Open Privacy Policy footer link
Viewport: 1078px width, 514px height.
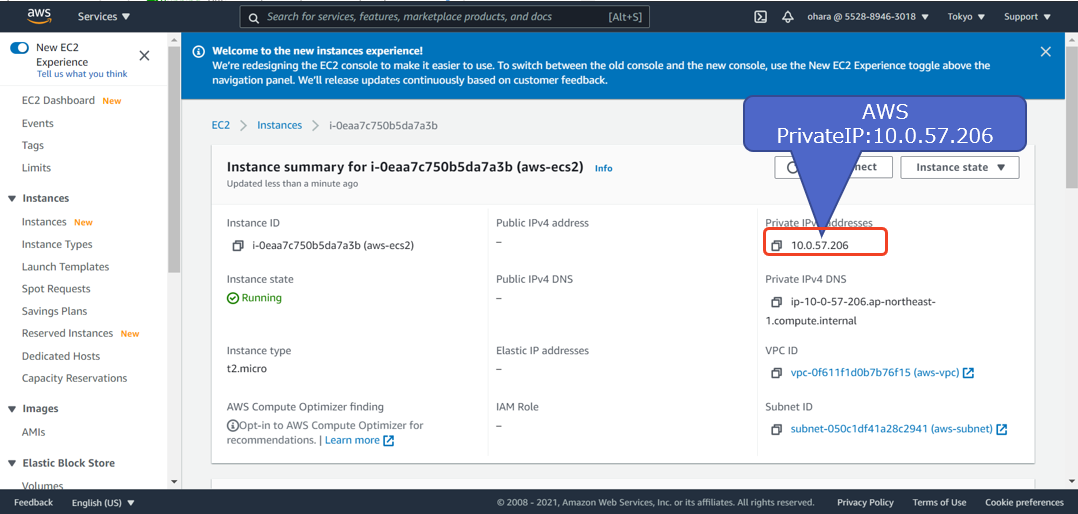(866, 502)
